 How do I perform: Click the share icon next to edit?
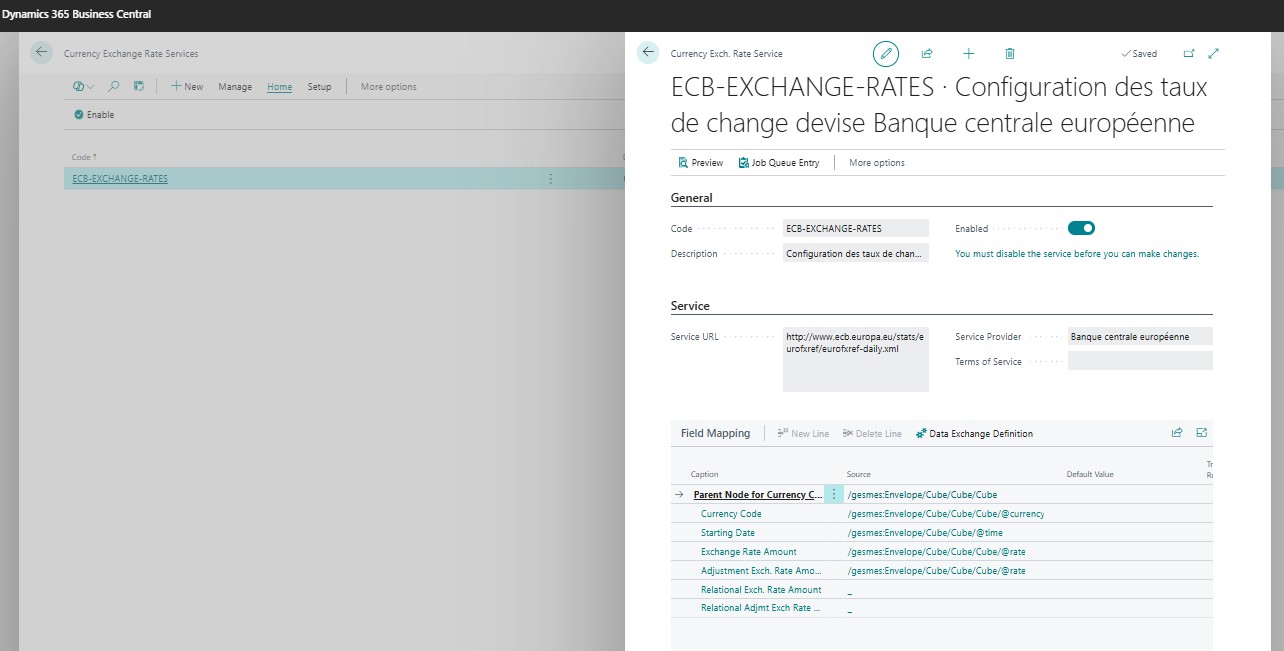[927, 53]
